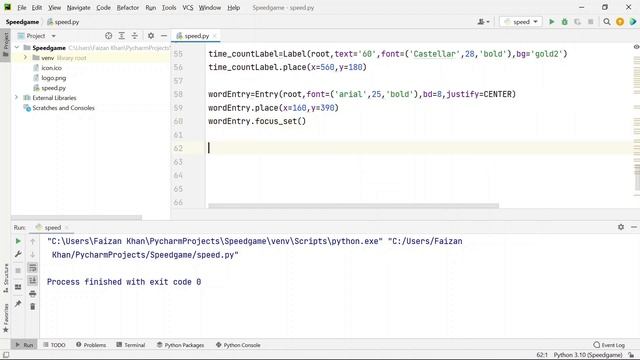Pin the Run tab with pin icon

click(18, 304)
